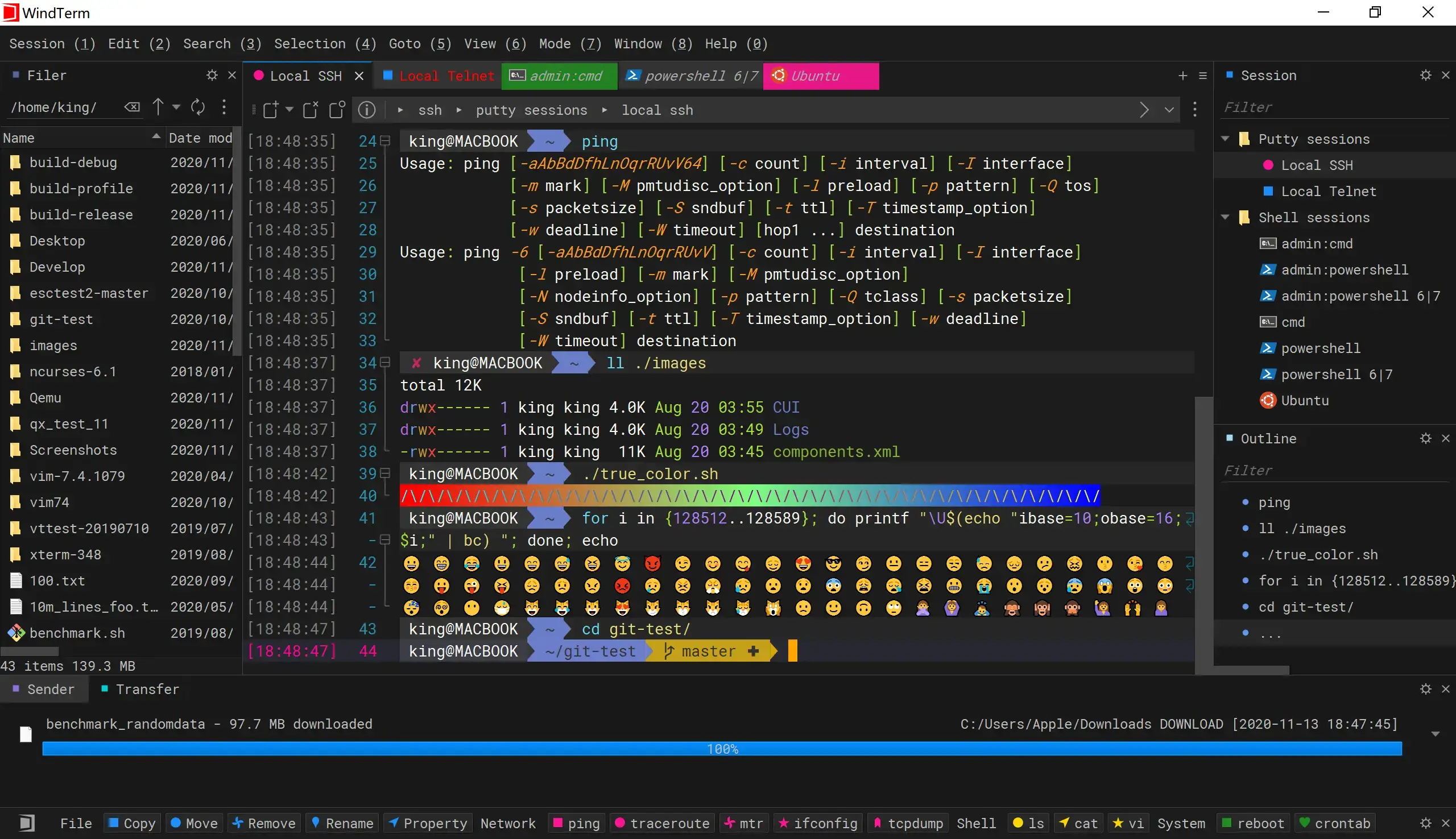Refresh the Filer directory listing

198,107
